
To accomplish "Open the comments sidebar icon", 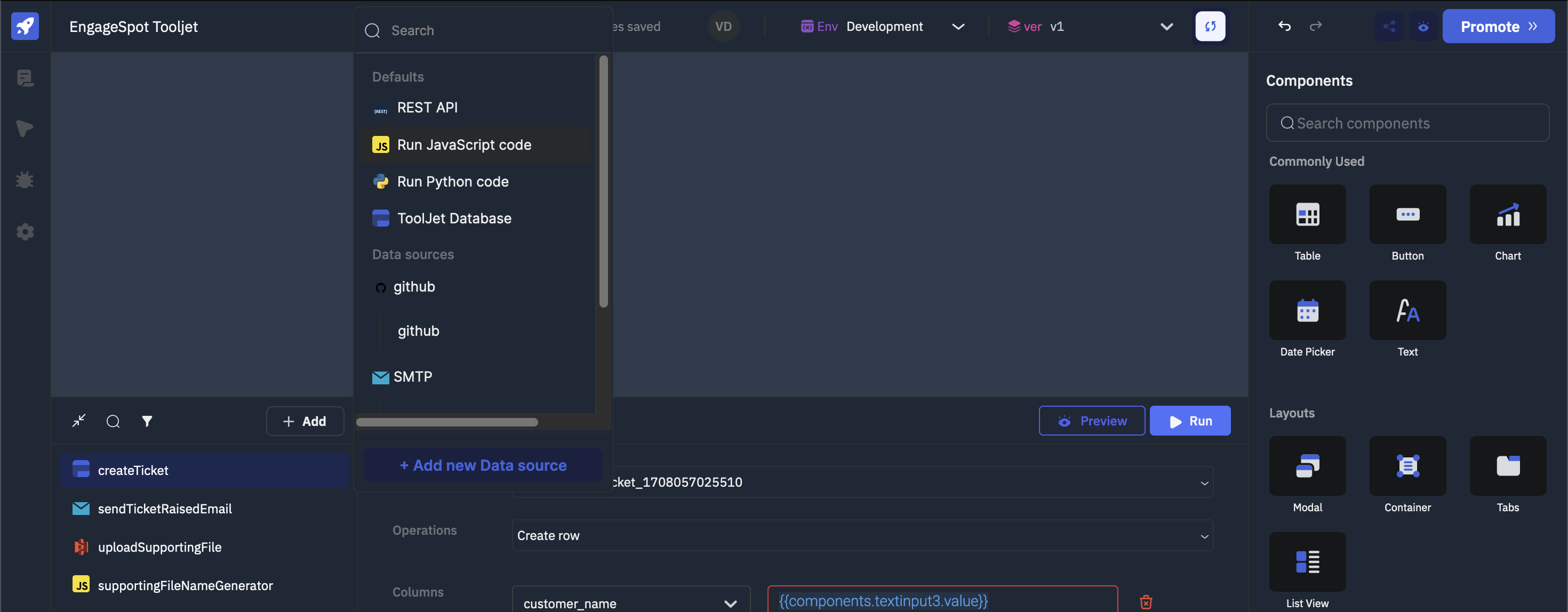I will pos(25,78).
